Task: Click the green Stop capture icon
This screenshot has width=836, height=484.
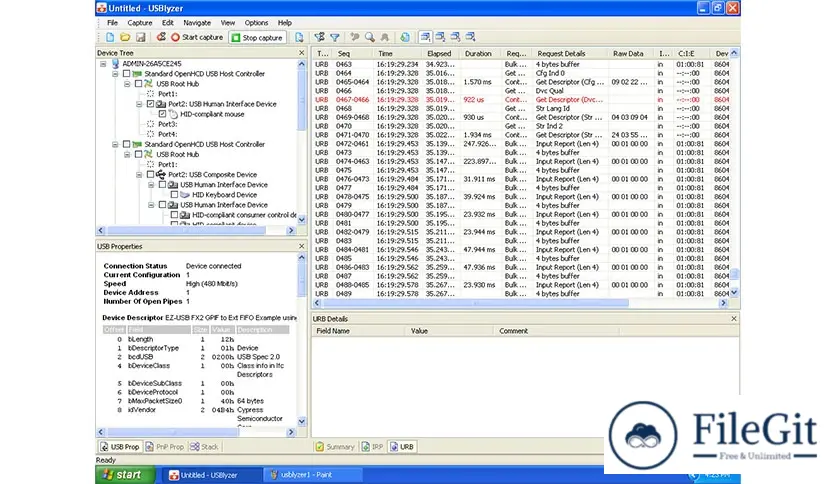Action: point(236,38)
